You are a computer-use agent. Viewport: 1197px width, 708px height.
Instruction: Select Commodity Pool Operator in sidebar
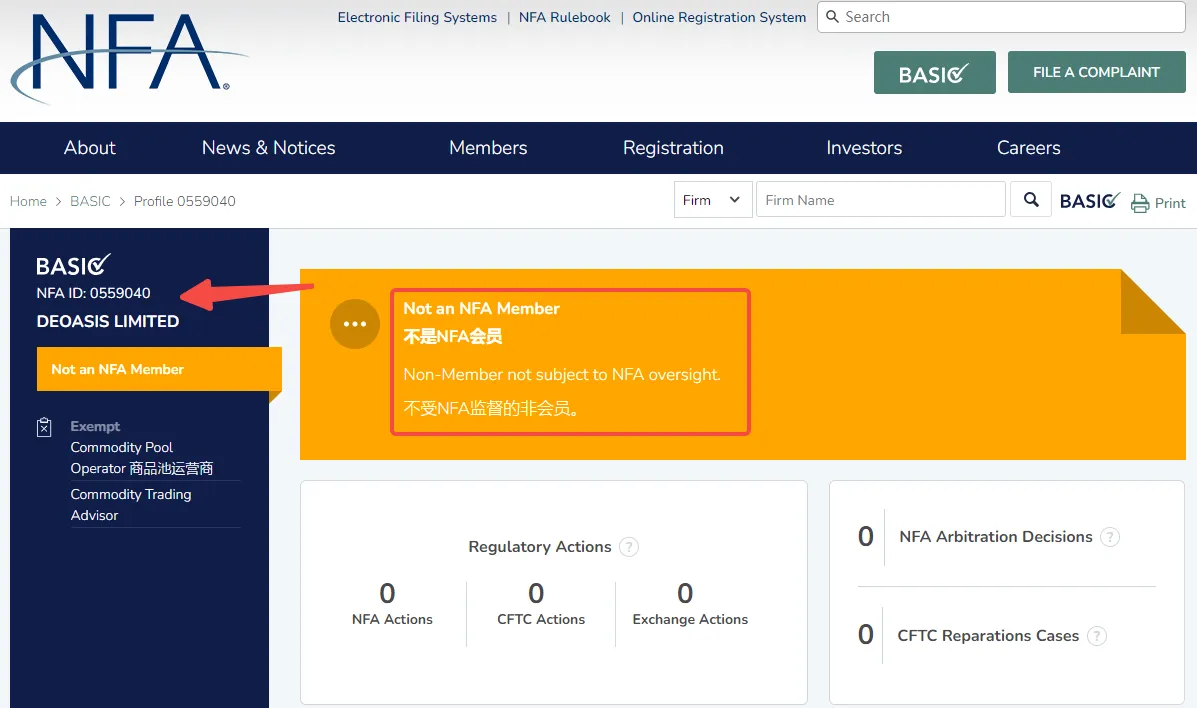click(142, 457)
